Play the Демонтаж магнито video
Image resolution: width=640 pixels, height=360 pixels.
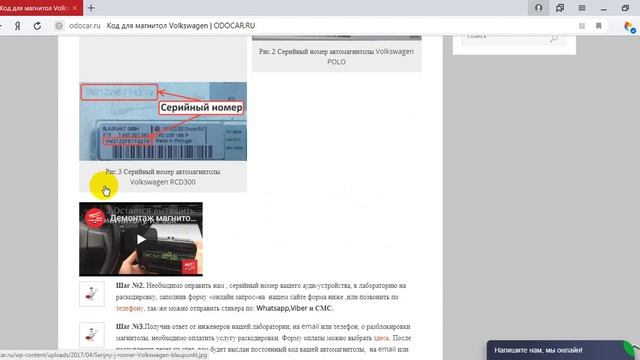pyautogui.click(x=141, y=239)
